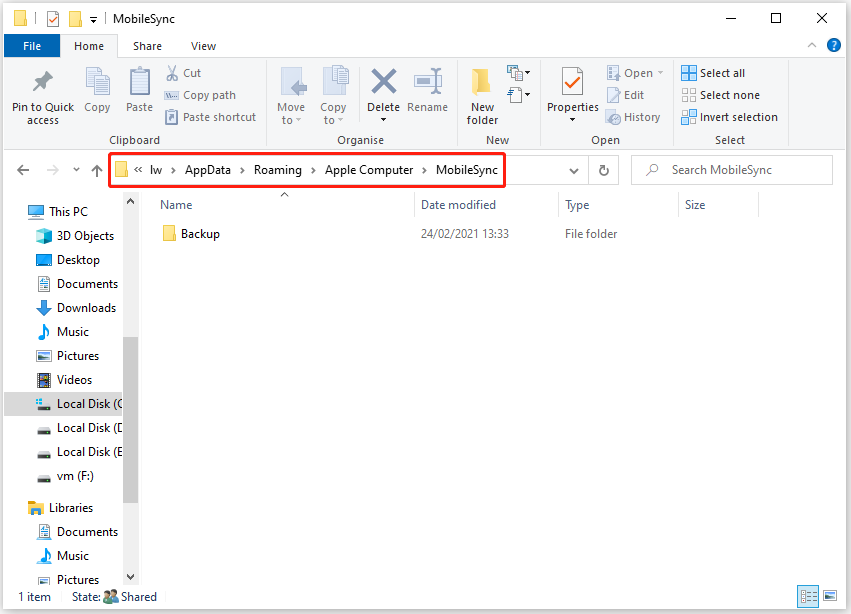Viewport: 851px width, 614px height.
Task: Switch to Details view icon
Action: 808,597
